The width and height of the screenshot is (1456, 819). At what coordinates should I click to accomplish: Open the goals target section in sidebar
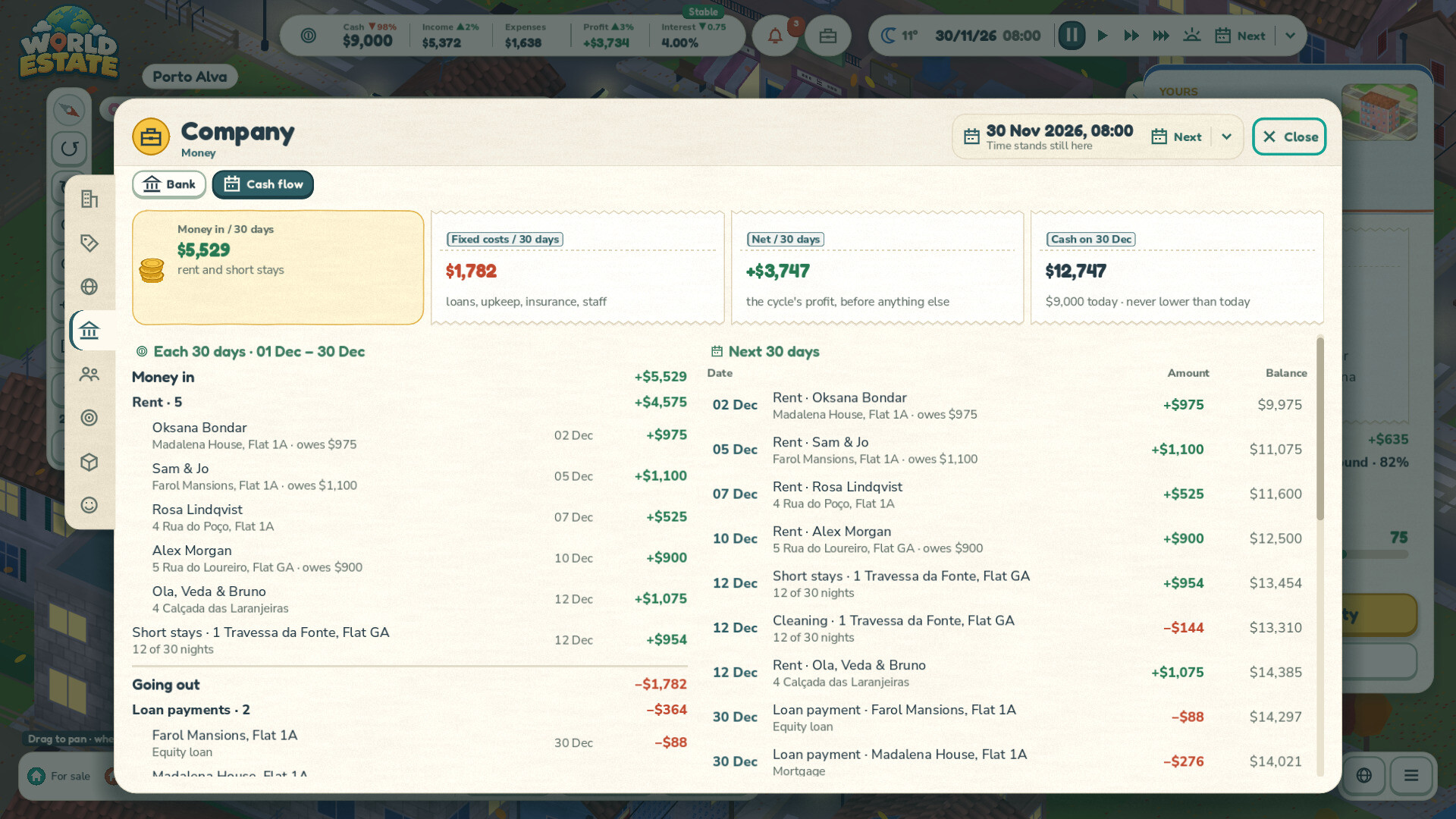(x=89, y=418)
